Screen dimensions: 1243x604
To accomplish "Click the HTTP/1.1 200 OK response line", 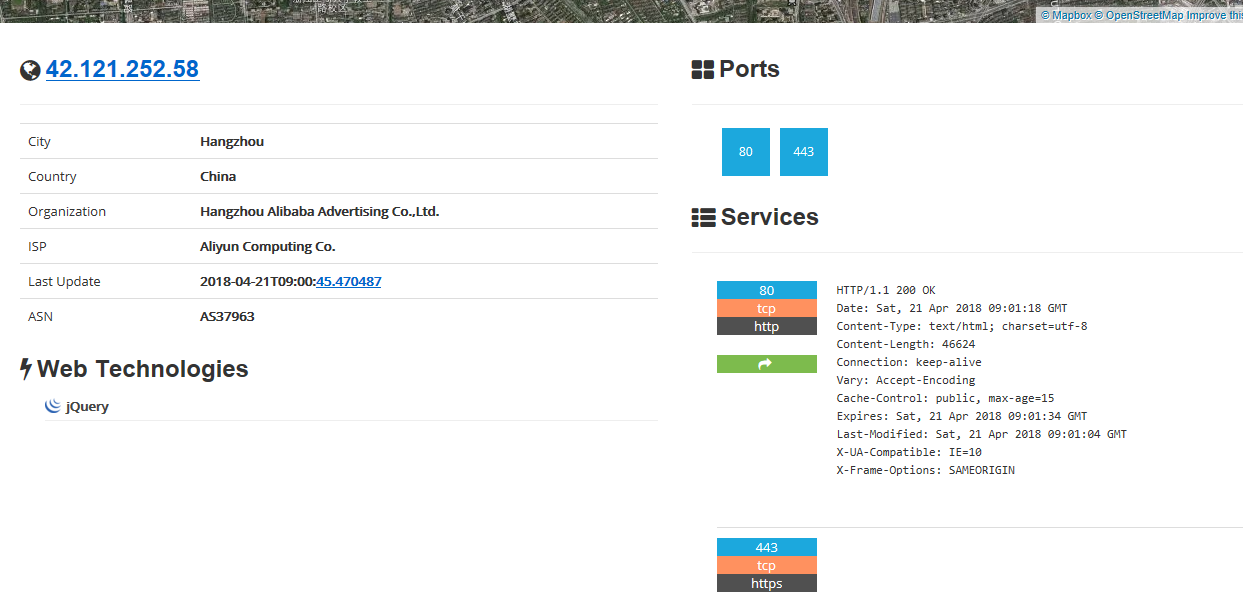I will tap(886, 290).
